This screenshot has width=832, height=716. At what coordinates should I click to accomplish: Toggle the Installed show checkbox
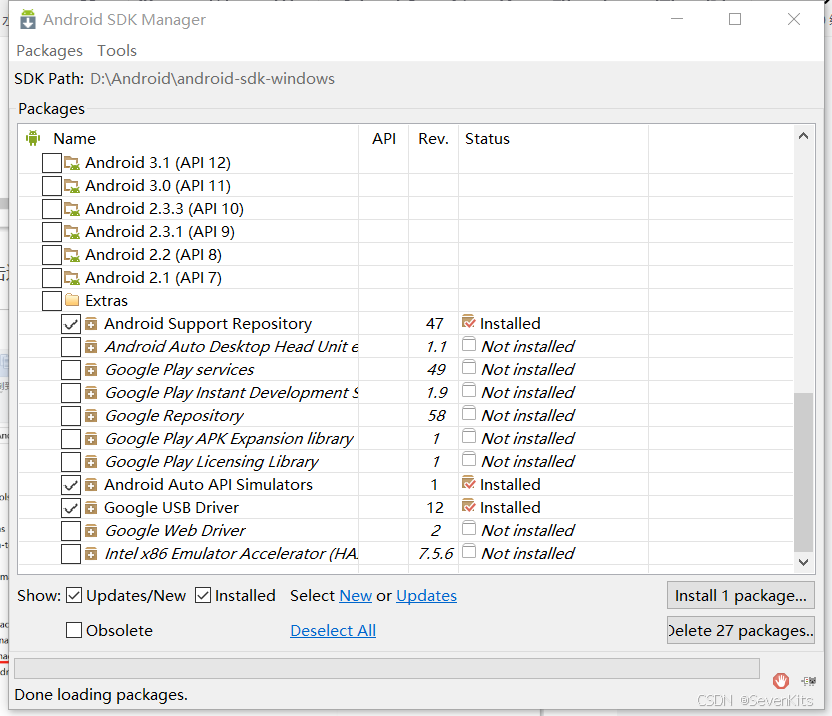(x=203, y=596)
